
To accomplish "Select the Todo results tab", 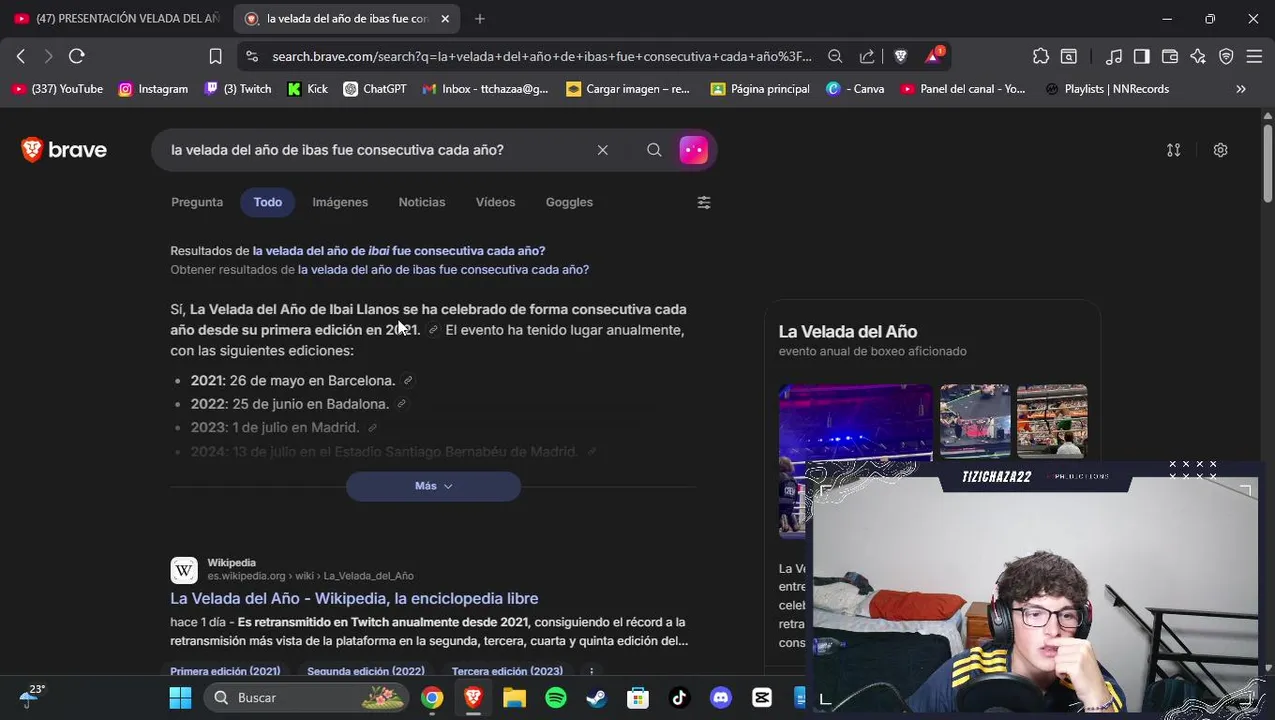I will (268, 202).
